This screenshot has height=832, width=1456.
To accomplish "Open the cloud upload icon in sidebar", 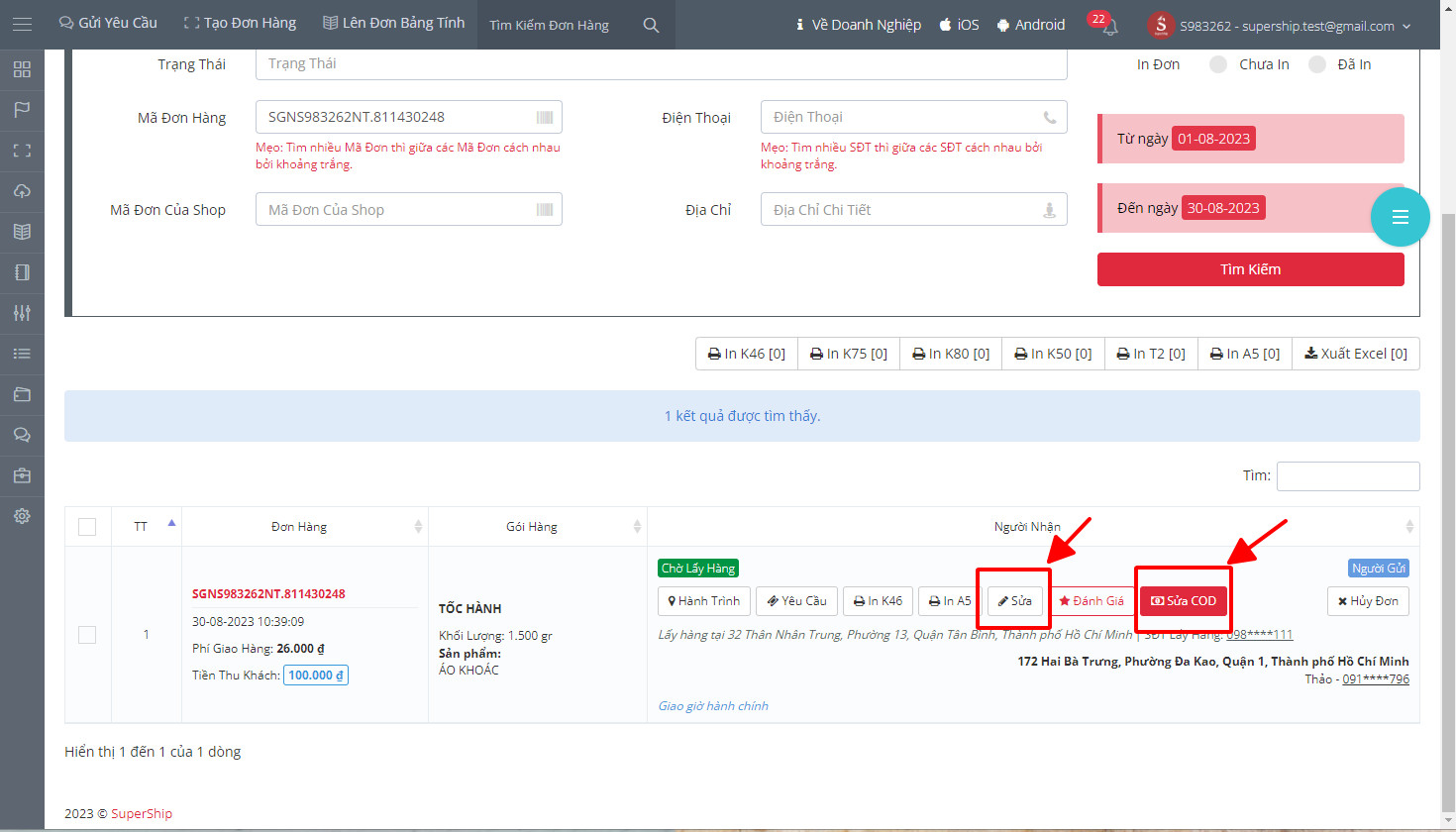I will coord(22,191).
